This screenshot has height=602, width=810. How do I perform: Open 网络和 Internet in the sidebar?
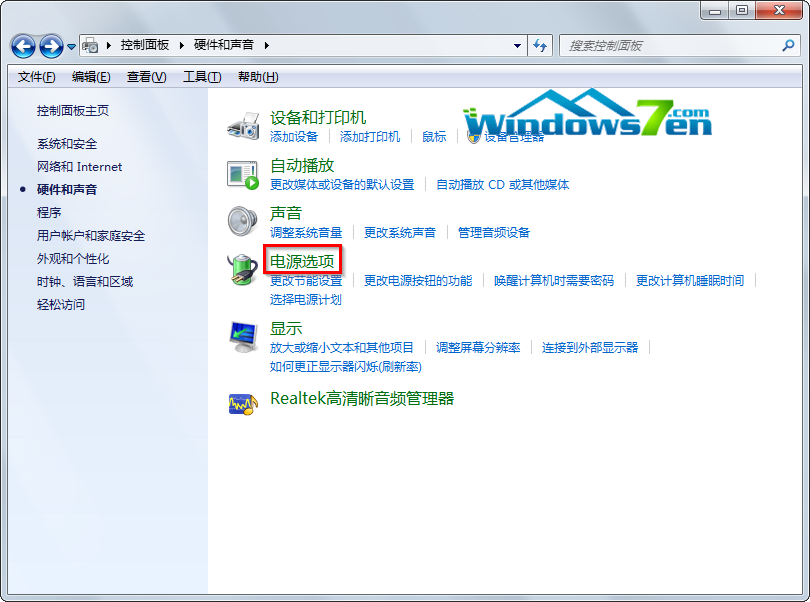[x=79, y=166]
